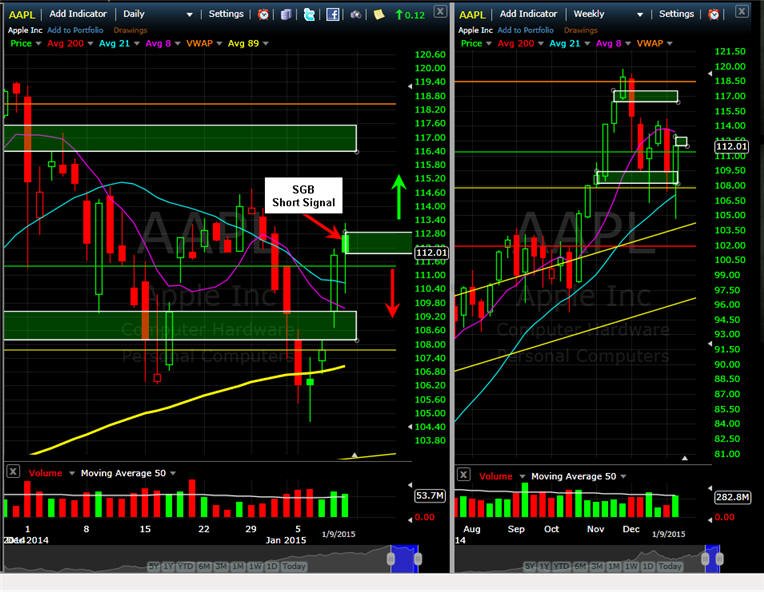Image resolution: width=764 pixels, height=592 pixels.
Task: Share Daily chart via Twitter icon
Action: pos(309,15)
